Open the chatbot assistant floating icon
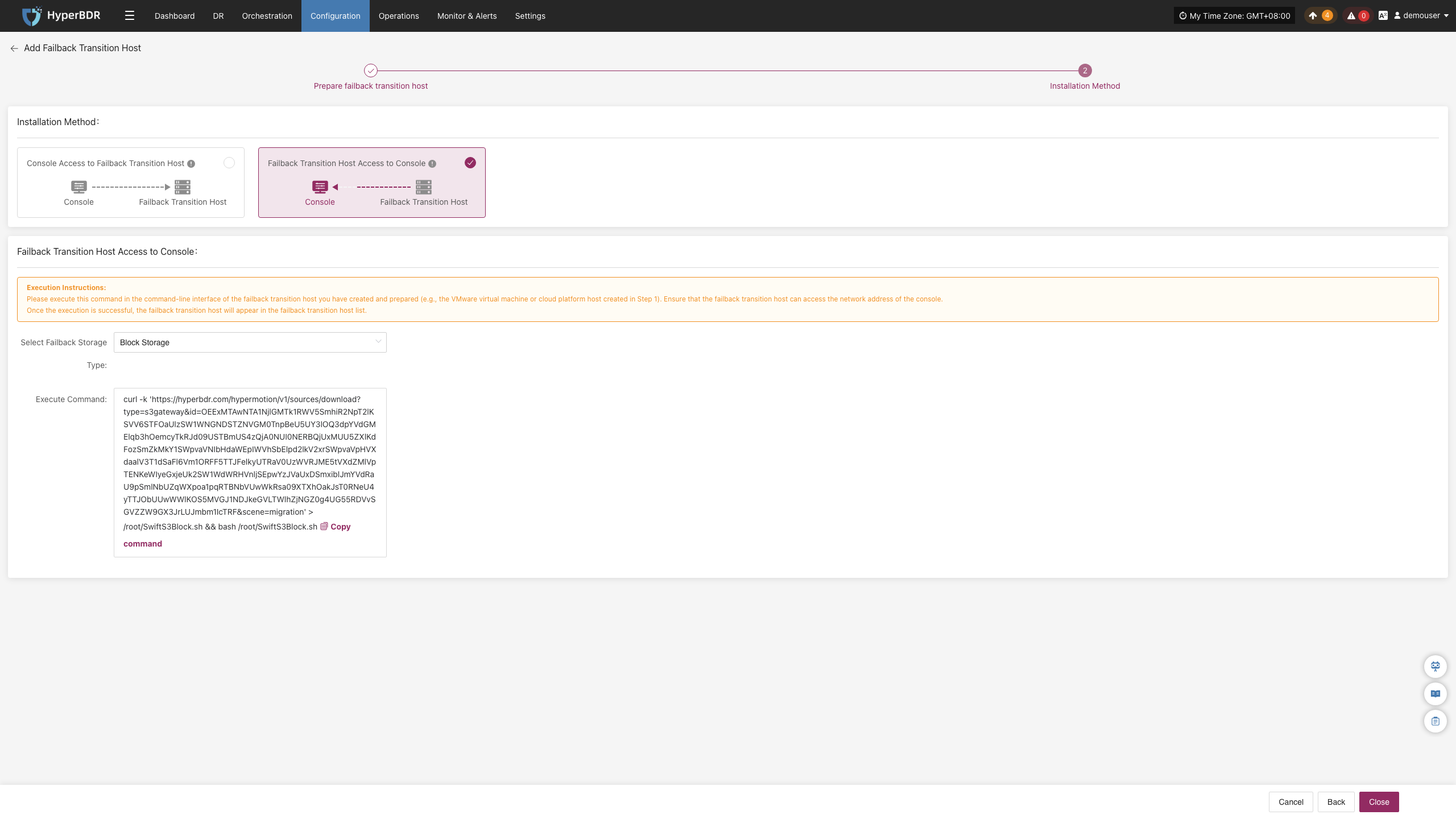This screenshot has height=819, width=1456. 1436,666
